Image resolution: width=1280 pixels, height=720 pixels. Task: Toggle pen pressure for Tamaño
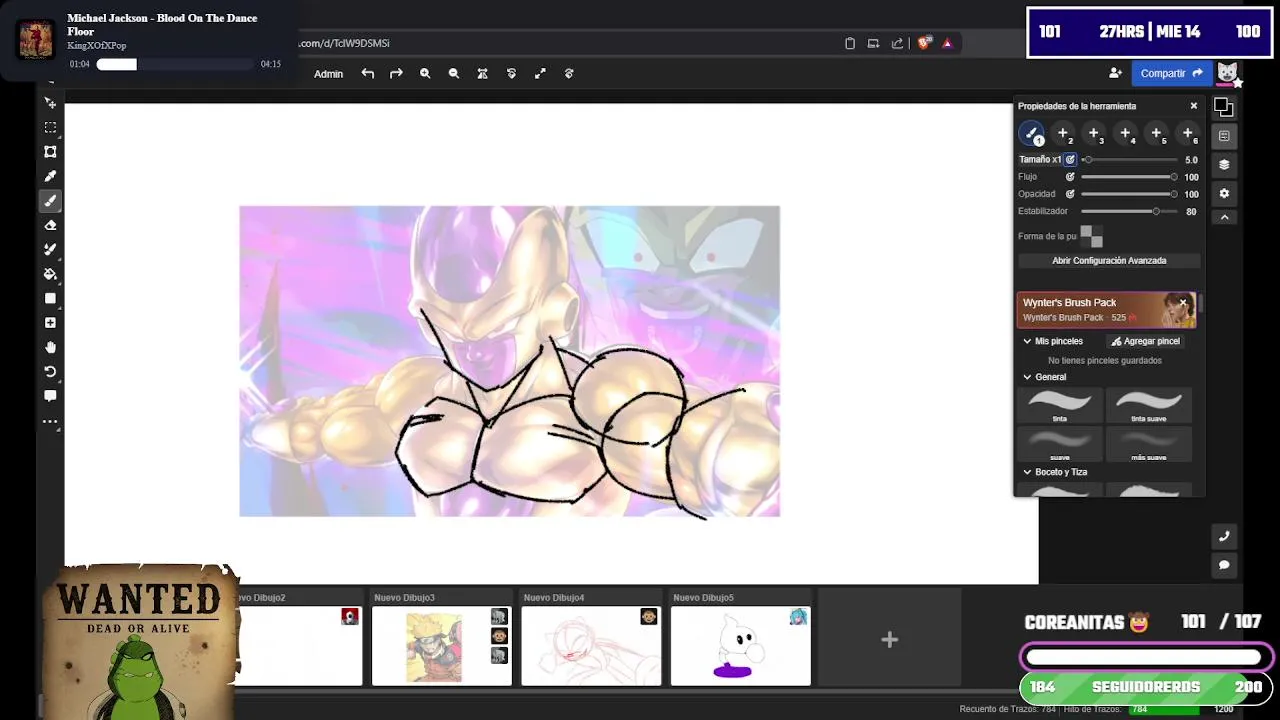point(1070,159)
